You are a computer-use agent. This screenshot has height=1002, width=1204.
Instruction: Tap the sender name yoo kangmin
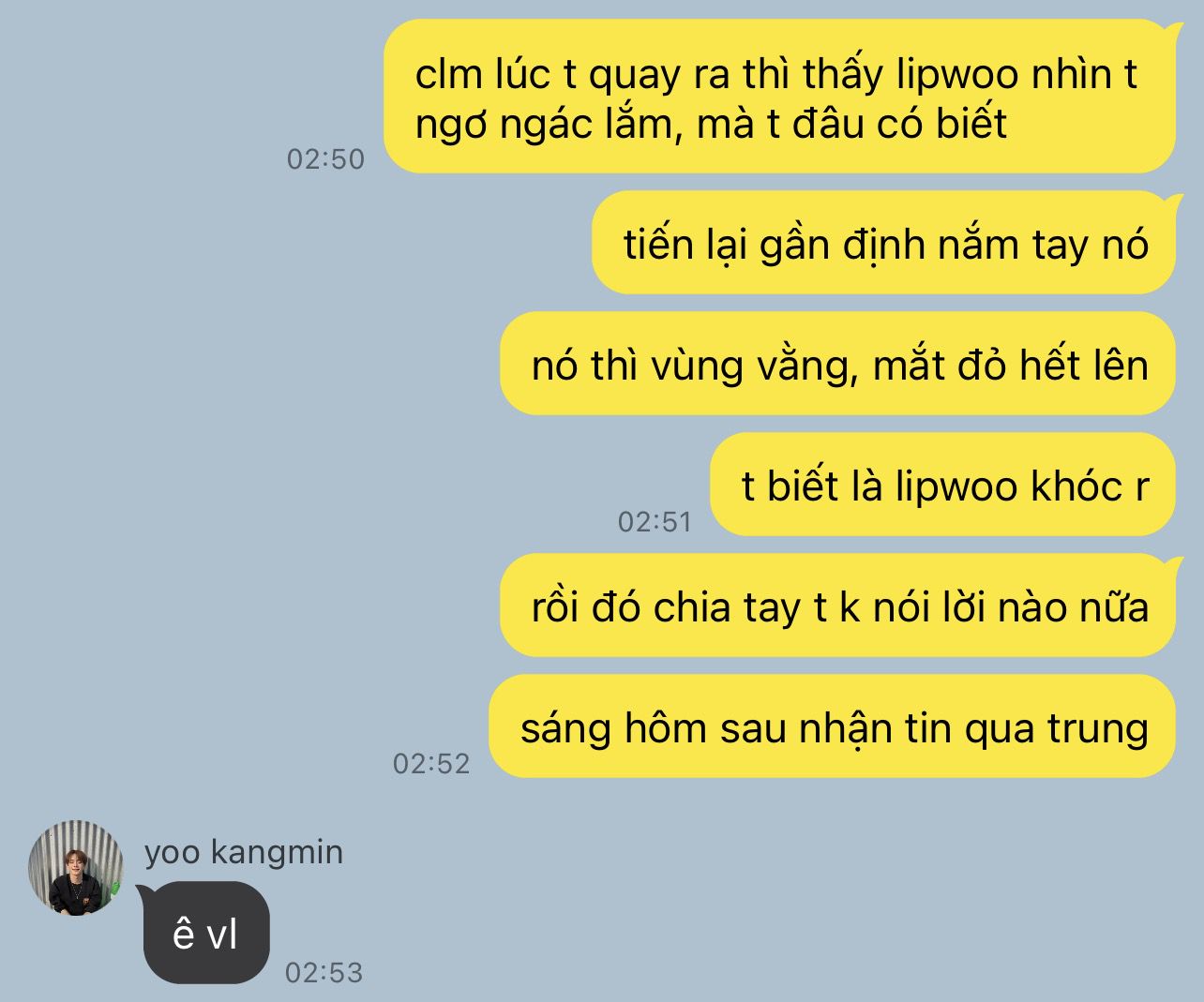point(244,852)
